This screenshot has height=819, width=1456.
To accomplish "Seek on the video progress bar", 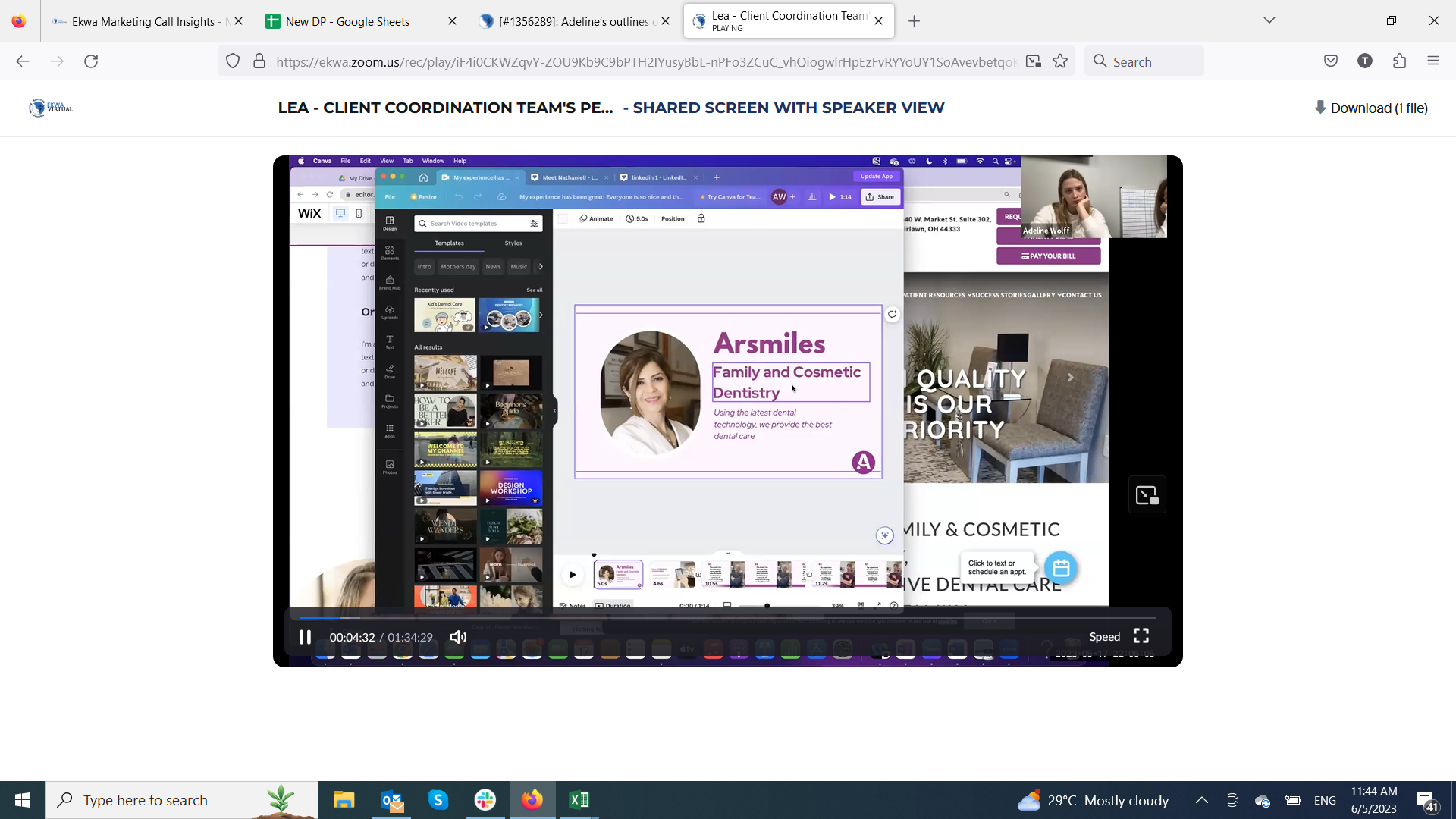I will pos(728,617).
